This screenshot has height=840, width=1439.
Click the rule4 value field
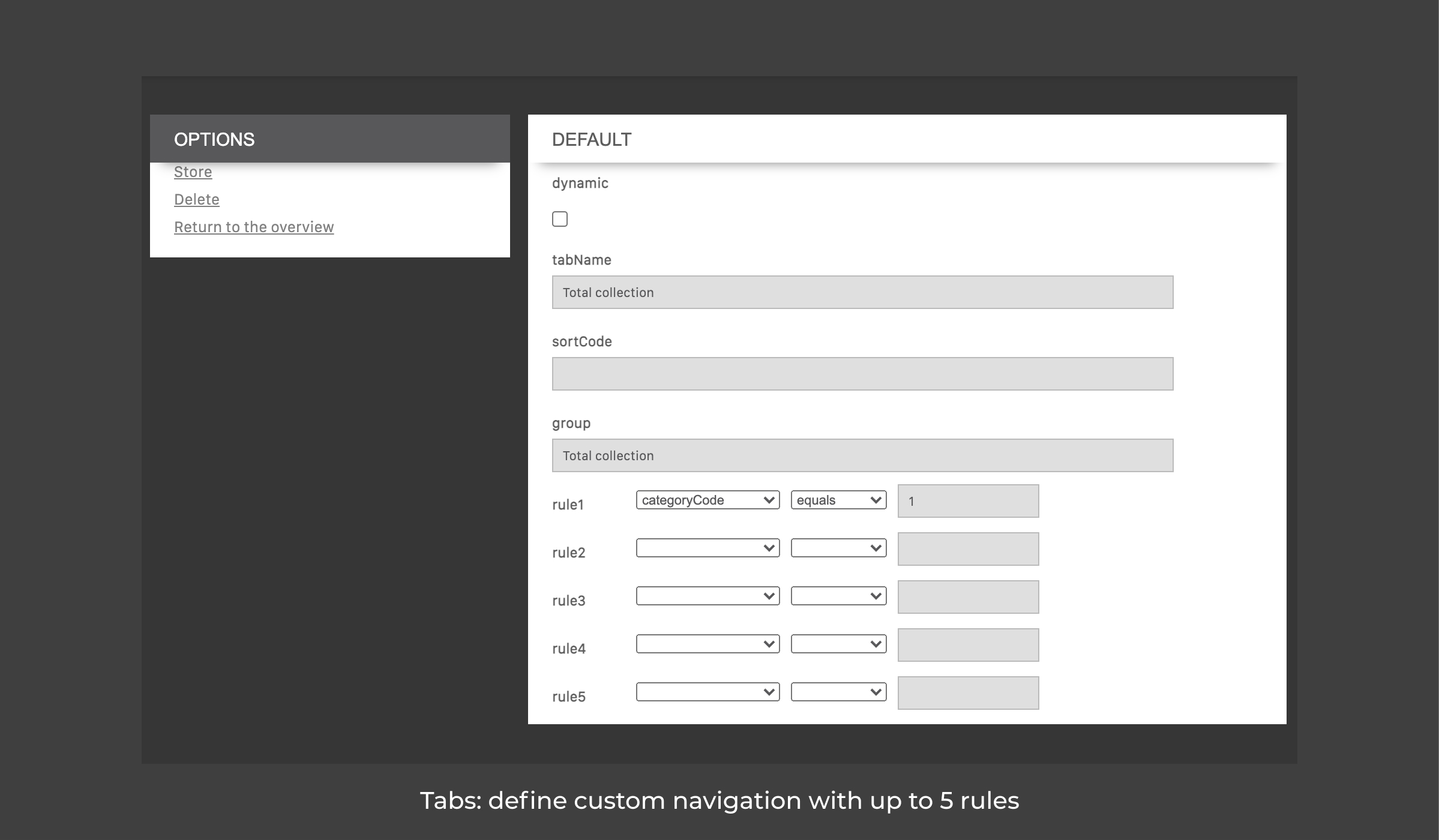pos(968,645)
